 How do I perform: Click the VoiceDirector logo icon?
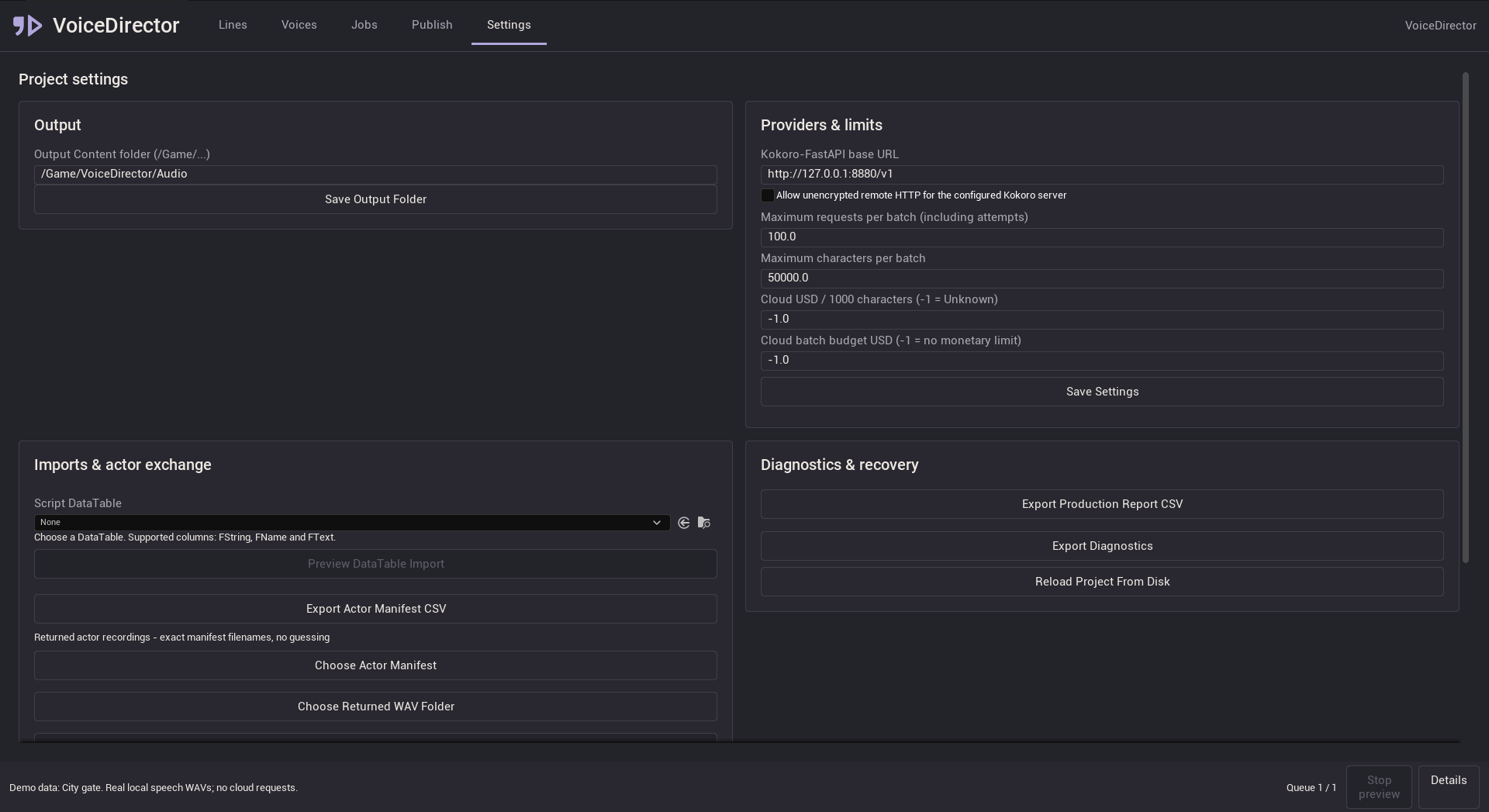pyautogui.click(x=28, y=26)
